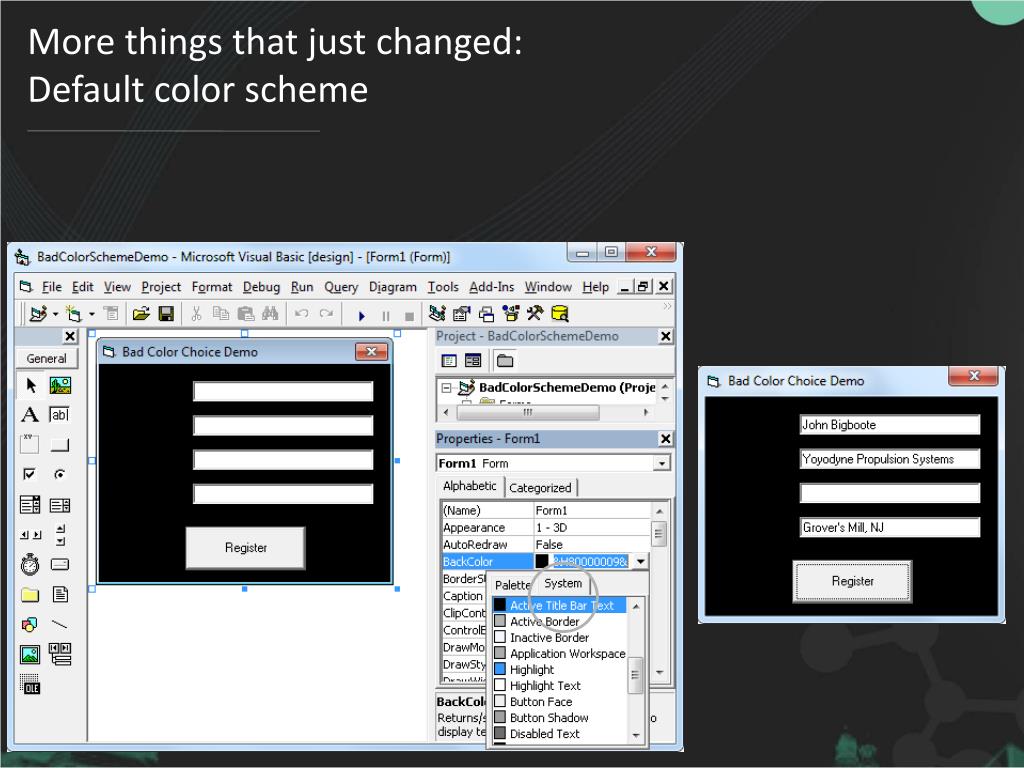Screen dimensions: 1024x768
Task: Open the Debug menu
Action: [261, 287]
